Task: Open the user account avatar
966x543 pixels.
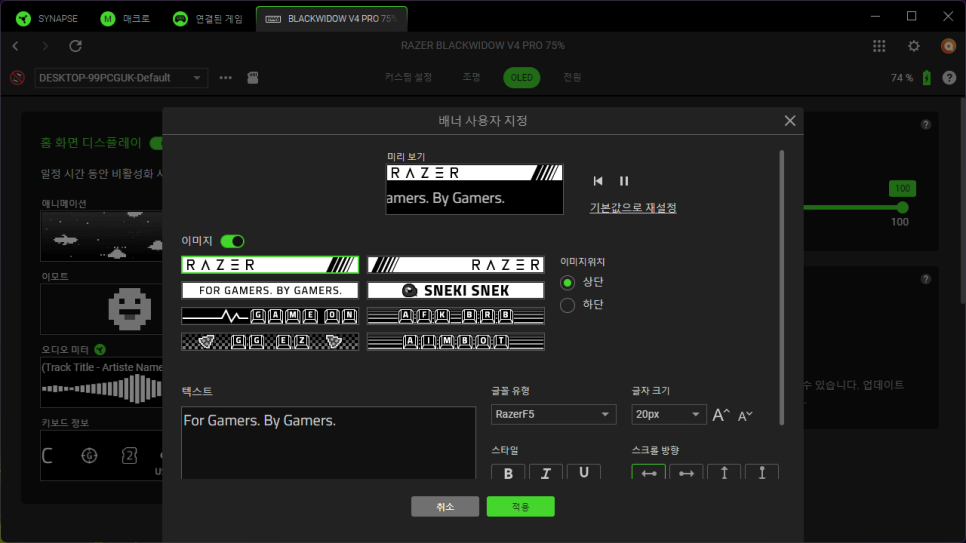Action: [948, 46]
